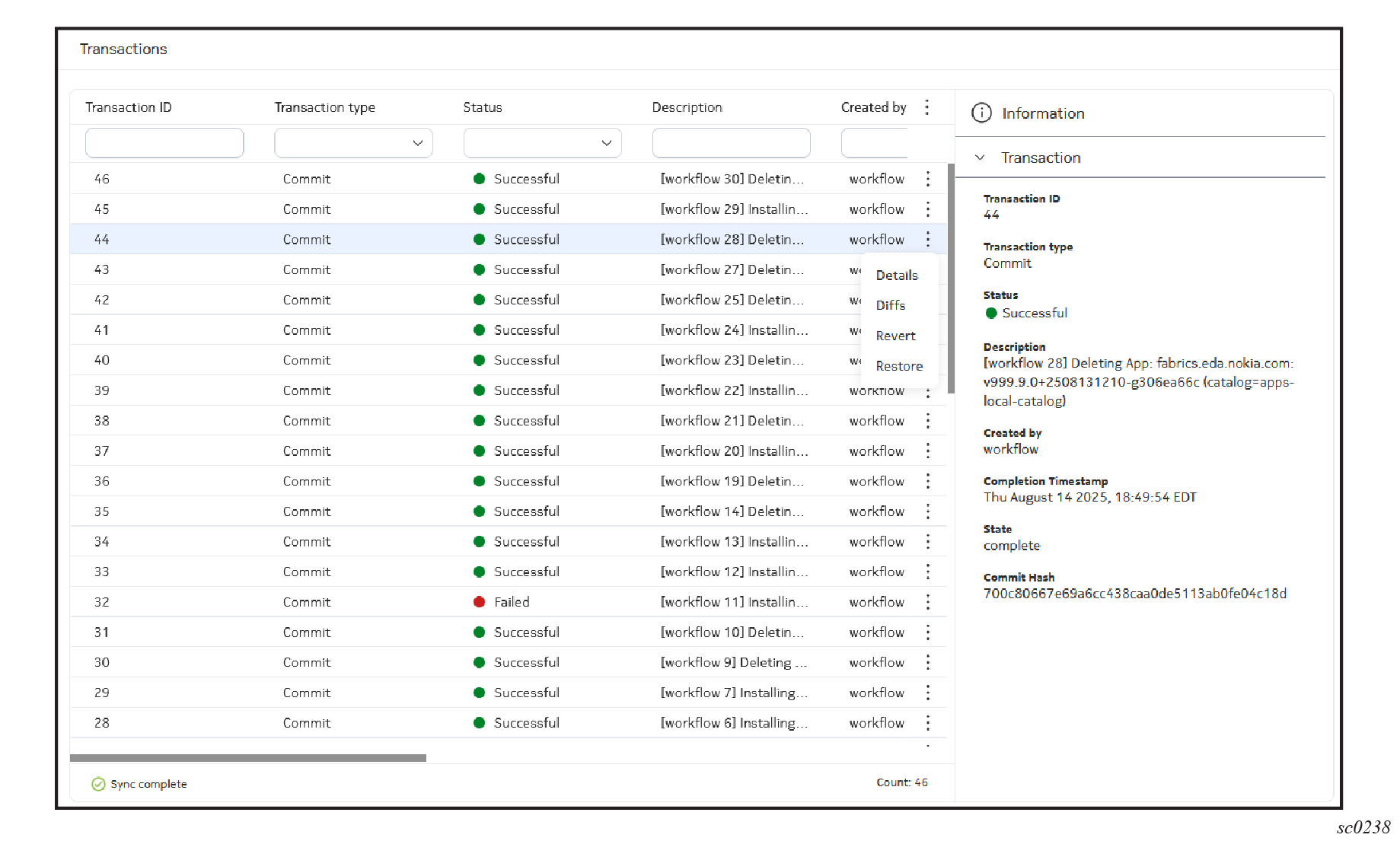1400x841 pixels.
Task: Open row actions for transaction 36
Action: [x=927, y=481]
